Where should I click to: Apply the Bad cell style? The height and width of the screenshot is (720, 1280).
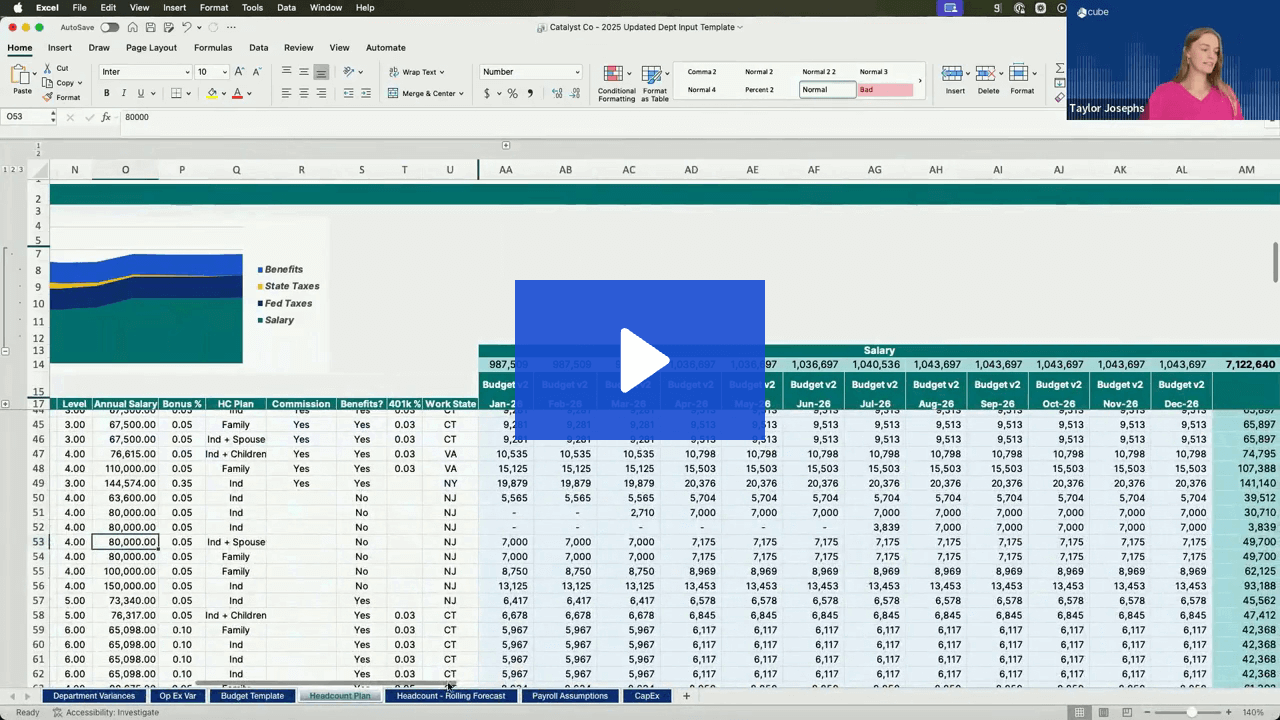point(885,90)
